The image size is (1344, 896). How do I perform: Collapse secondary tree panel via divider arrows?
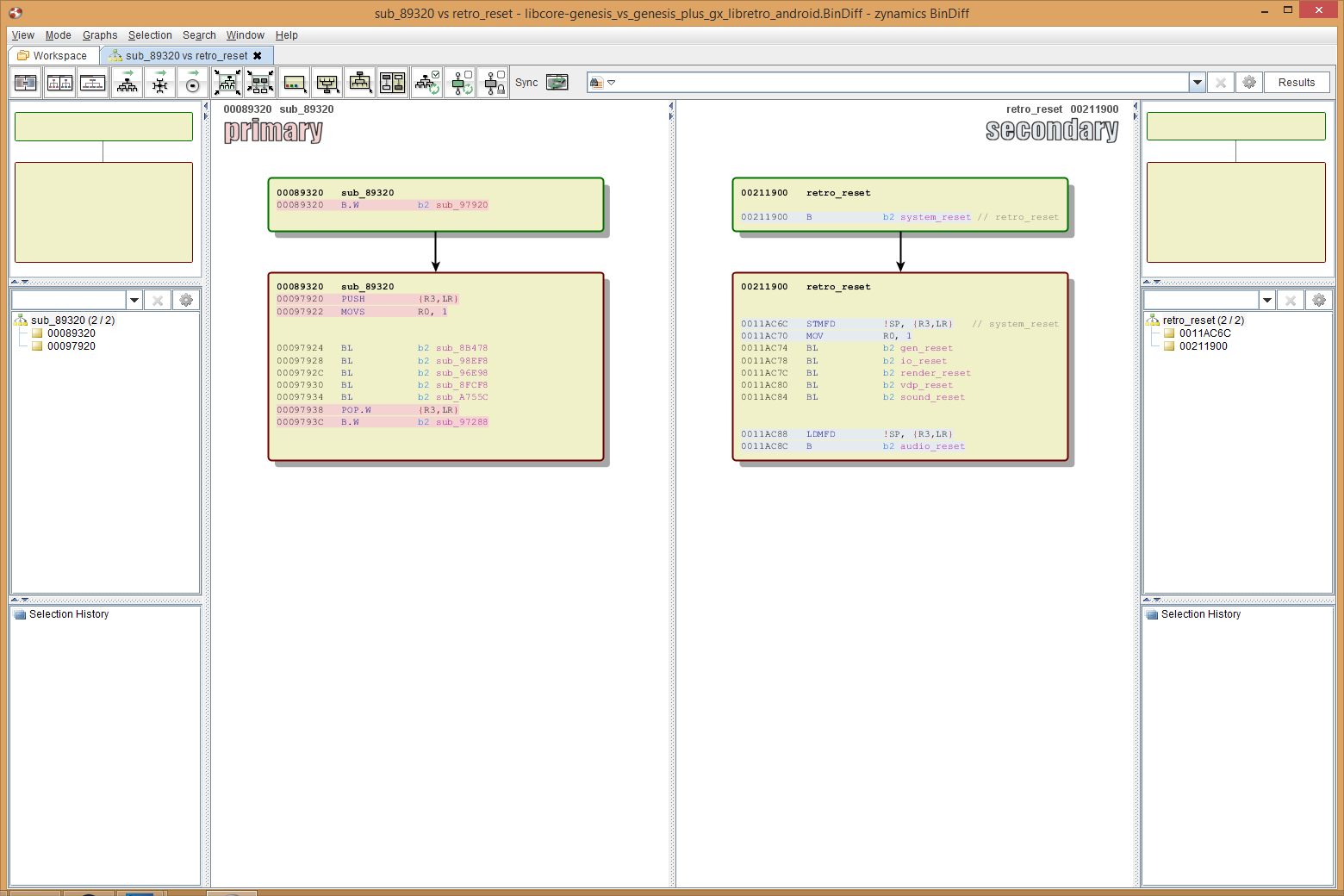pos(1152,600)
